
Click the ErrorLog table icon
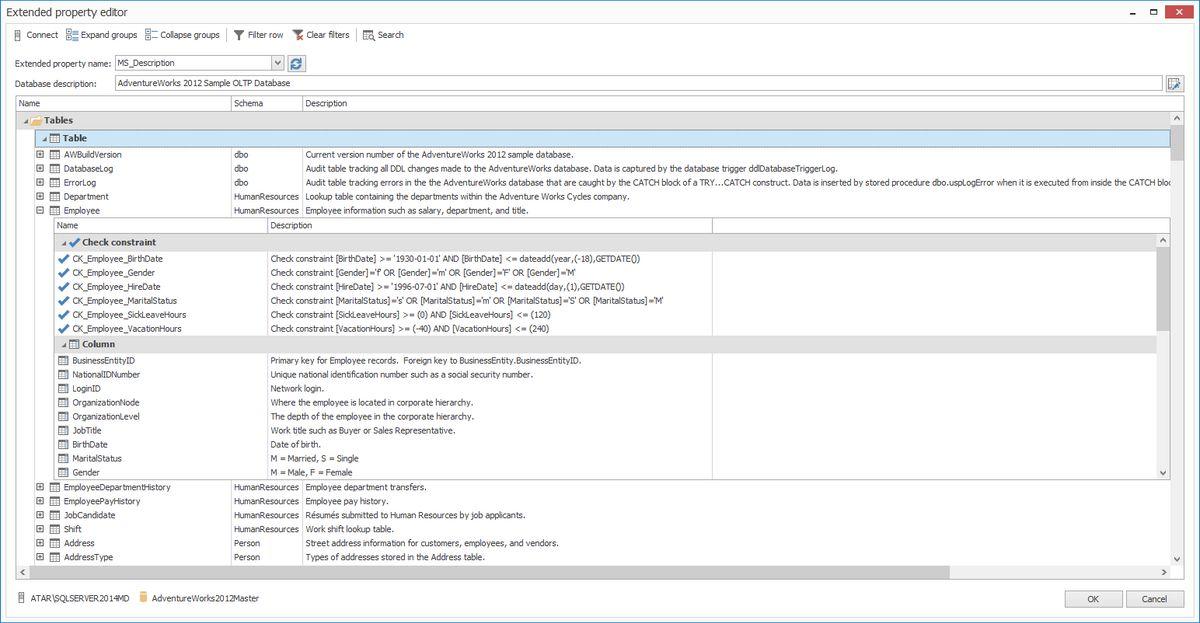point(56,183)
